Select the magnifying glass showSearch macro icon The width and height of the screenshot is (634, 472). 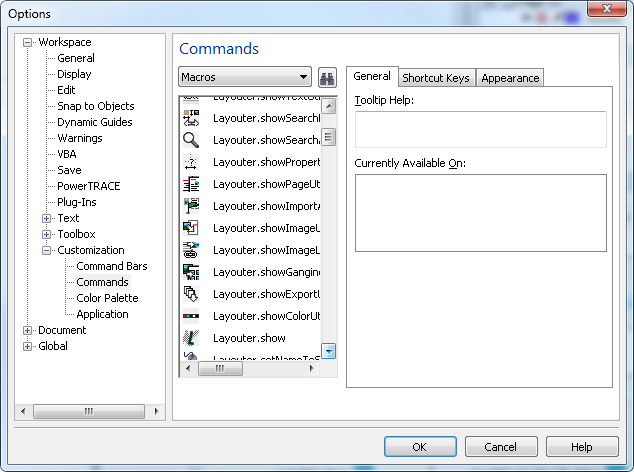click(x=191, y=140)
